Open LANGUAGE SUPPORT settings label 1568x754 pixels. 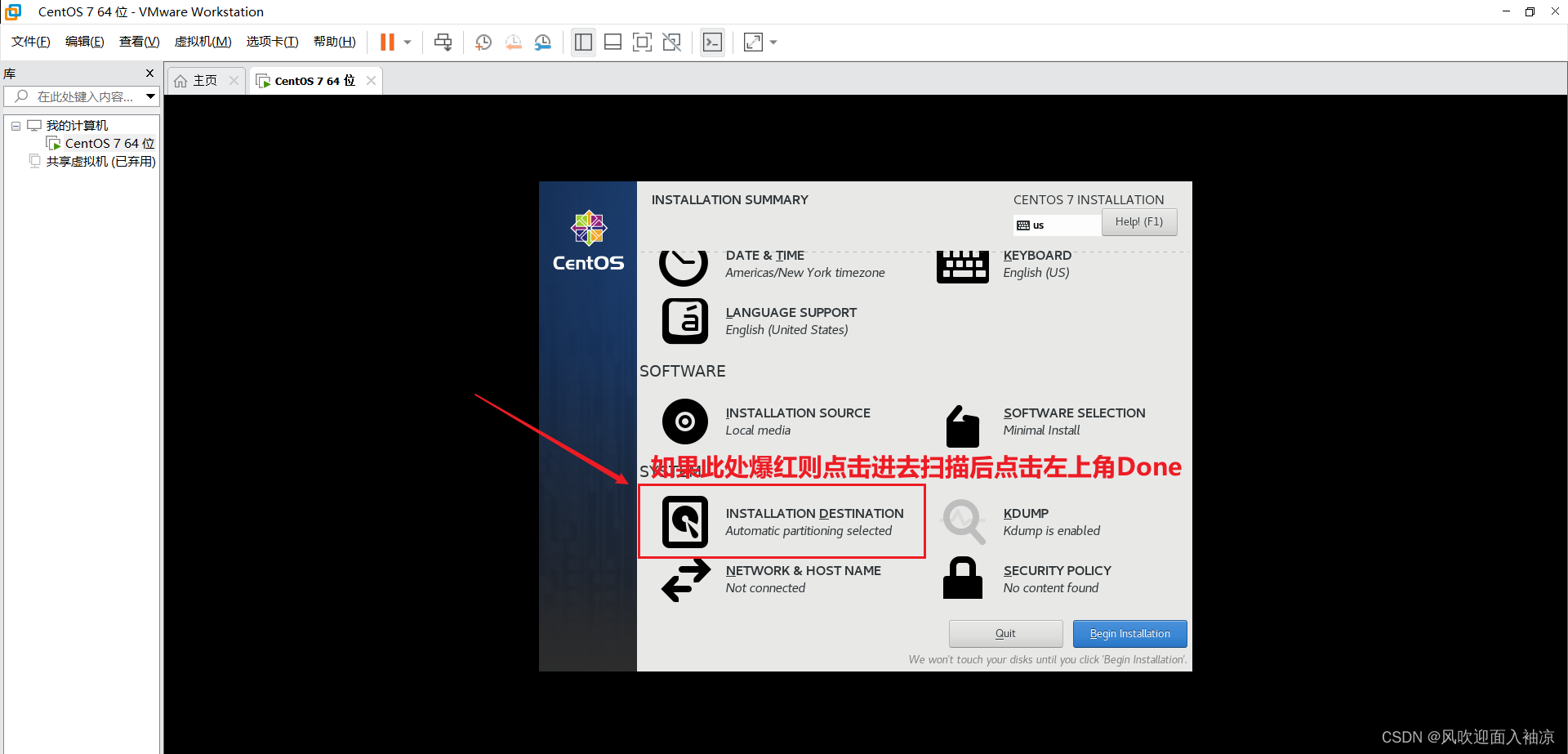click(x=791, y=321)
